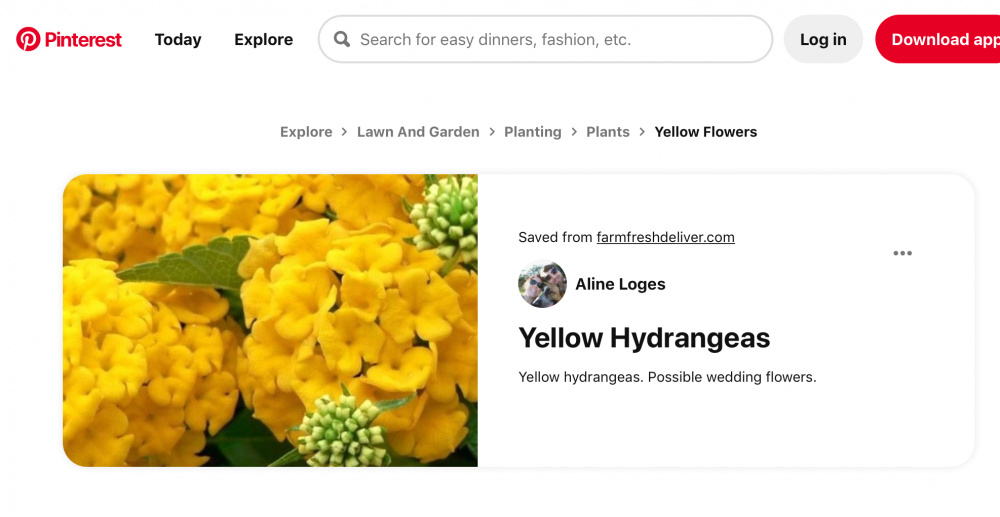The image size is (1000, 517).
Task: Open farmfreshdeliver.com source link
Action: [665, 237]
